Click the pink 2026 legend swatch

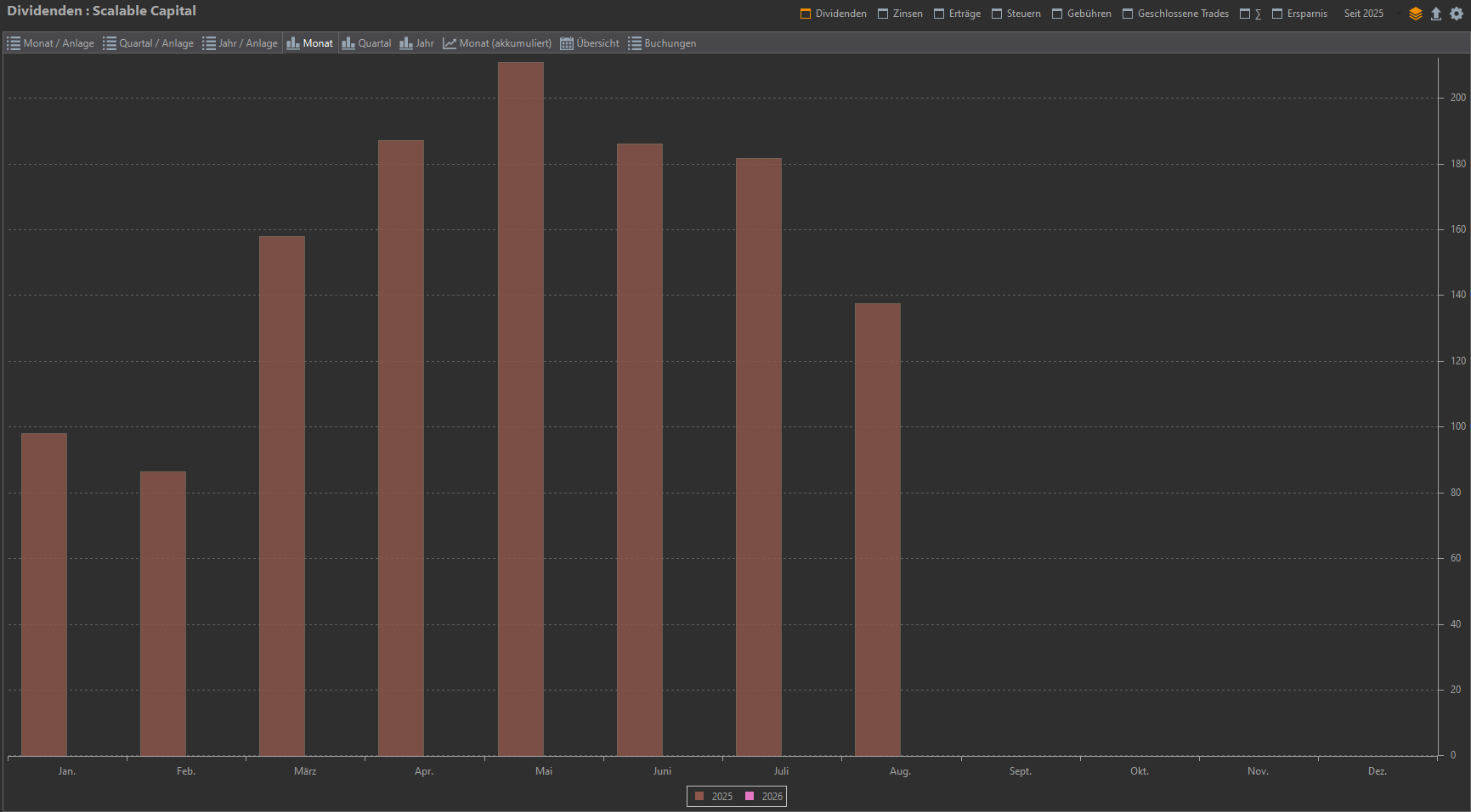click(750, 797)
